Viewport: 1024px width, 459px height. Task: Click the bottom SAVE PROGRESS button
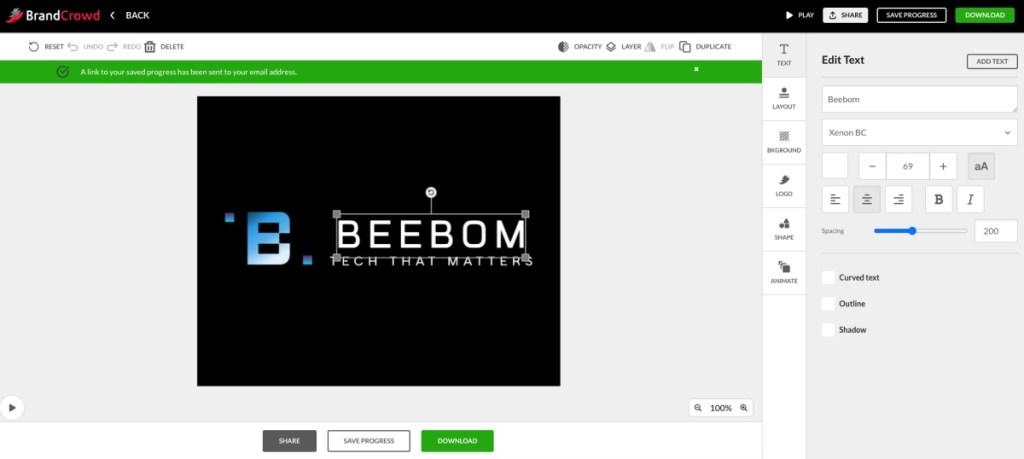pyautogui.click(x=369, y=441)
